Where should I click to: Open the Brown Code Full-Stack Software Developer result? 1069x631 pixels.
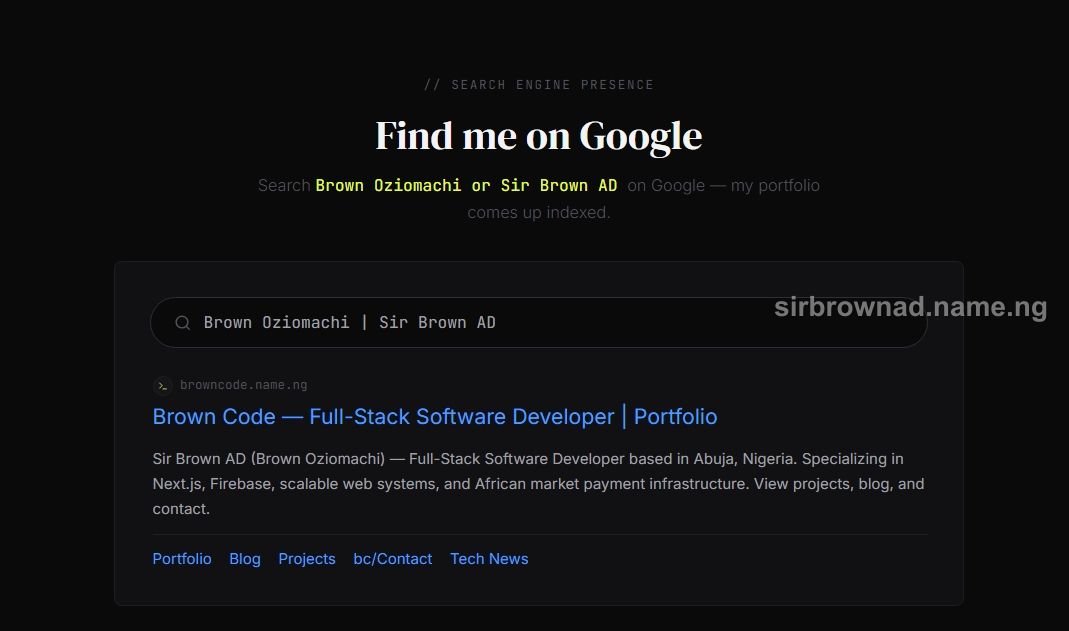tap(435, 416)
